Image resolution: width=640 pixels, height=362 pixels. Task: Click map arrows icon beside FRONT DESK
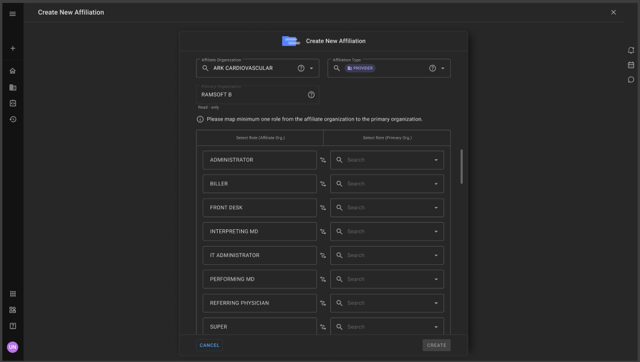click(323, 208)
